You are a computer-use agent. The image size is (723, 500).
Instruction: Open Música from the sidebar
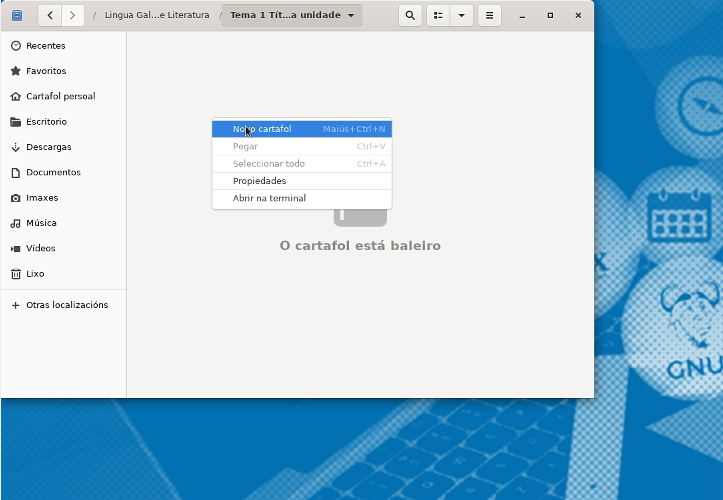tap(41, 223)
